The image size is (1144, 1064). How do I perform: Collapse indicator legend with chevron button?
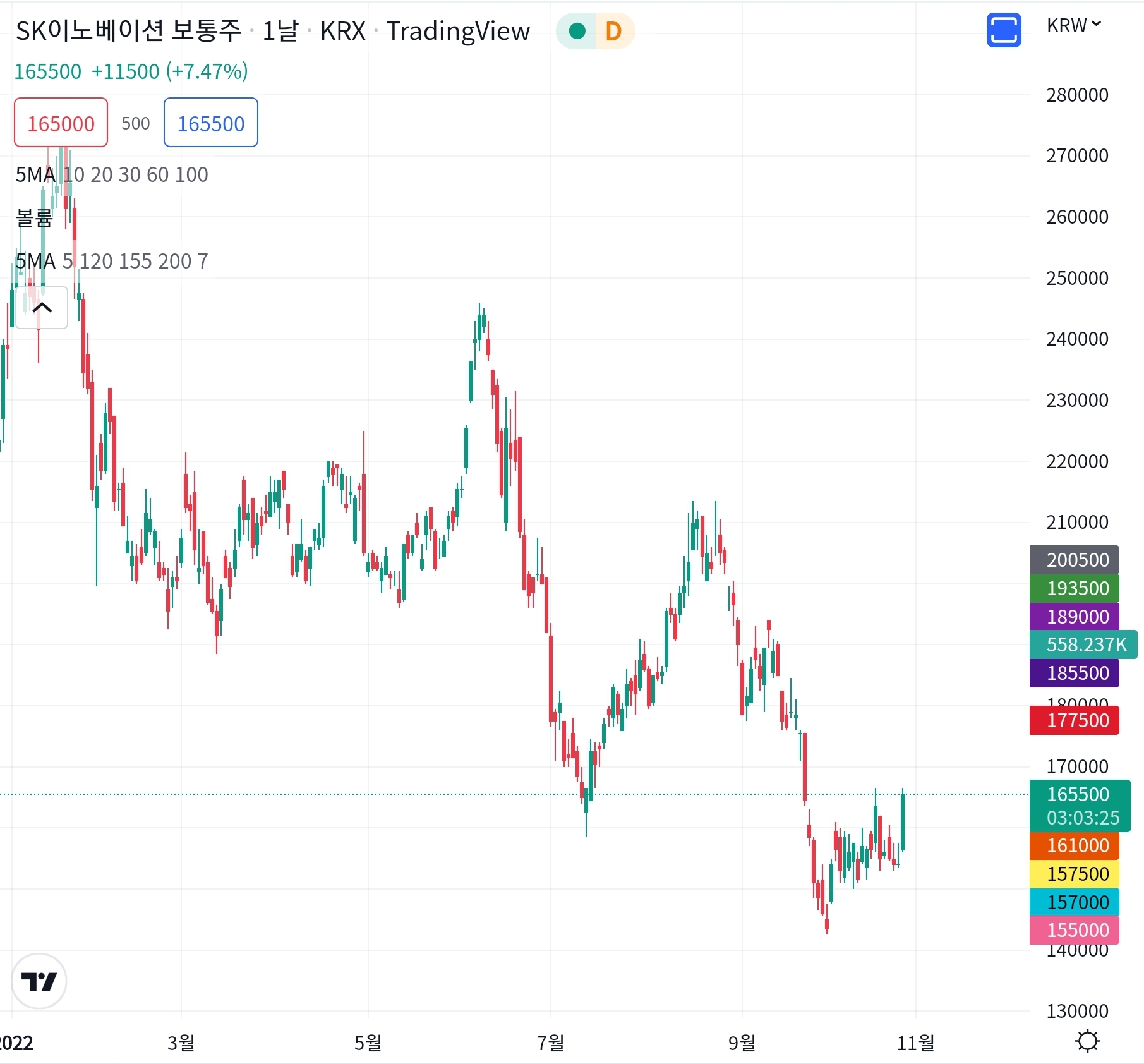tap(42, 308)
